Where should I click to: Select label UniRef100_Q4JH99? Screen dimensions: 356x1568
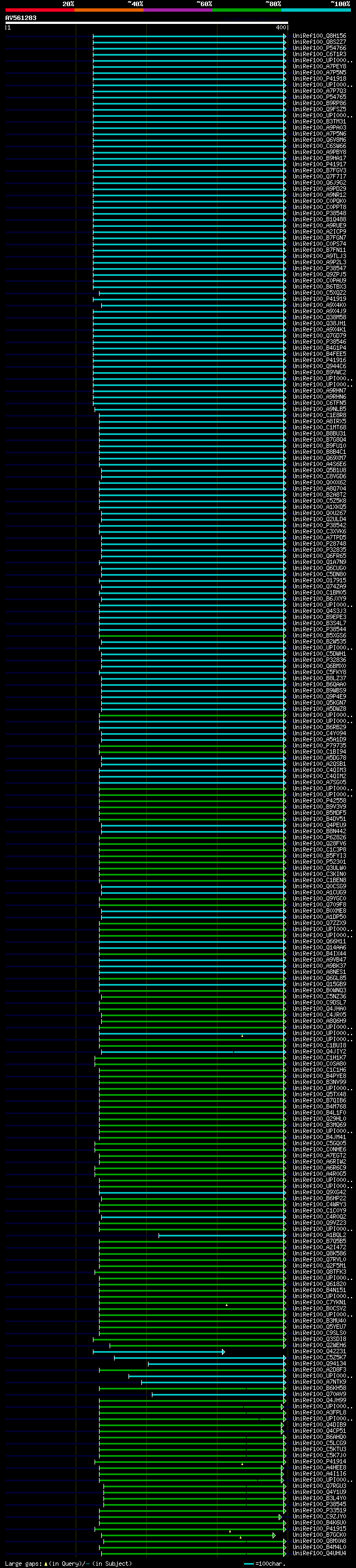[319, 1401]
